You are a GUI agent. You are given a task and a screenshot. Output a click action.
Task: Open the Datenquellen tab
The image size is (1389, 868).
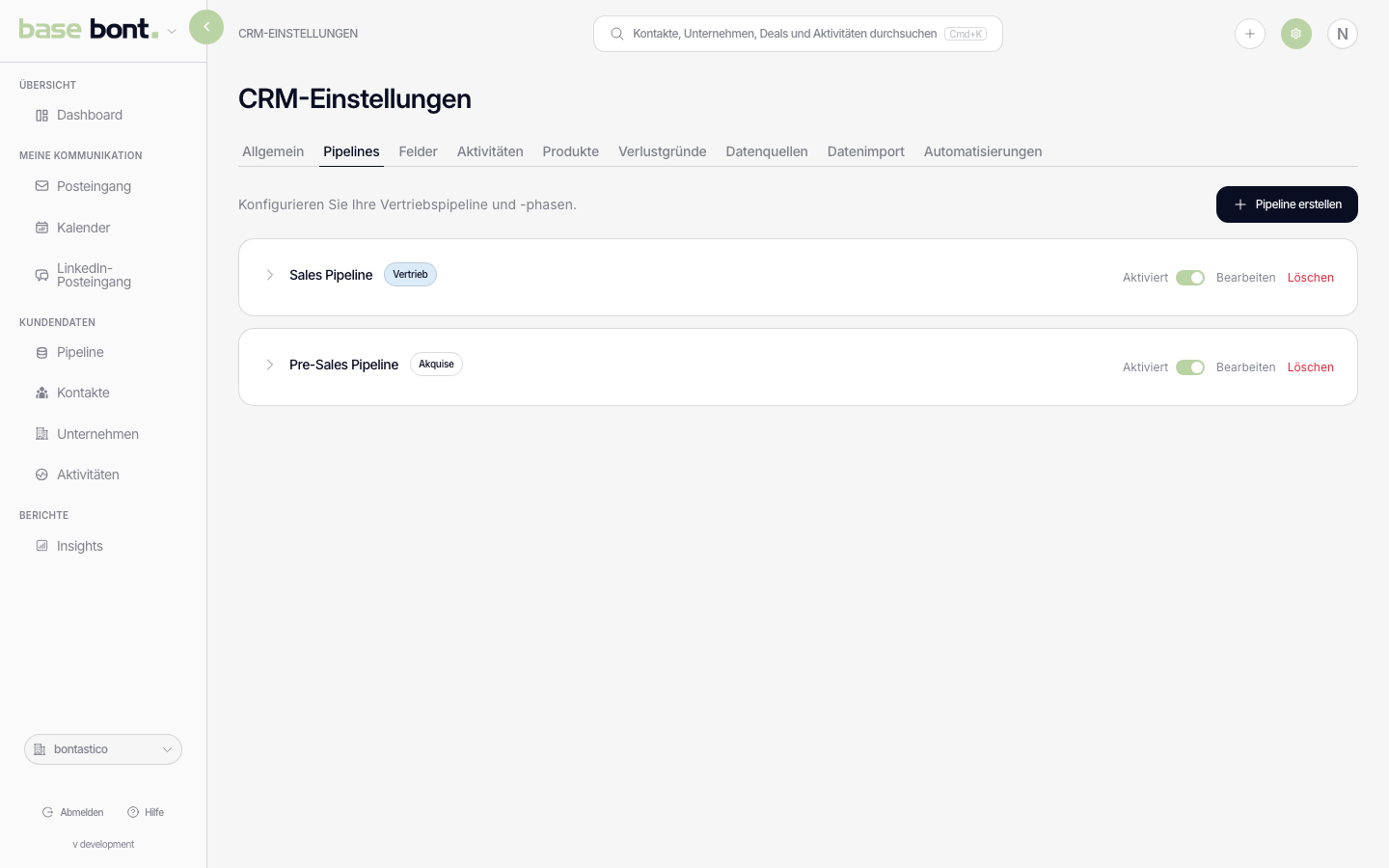click(767, 151)
